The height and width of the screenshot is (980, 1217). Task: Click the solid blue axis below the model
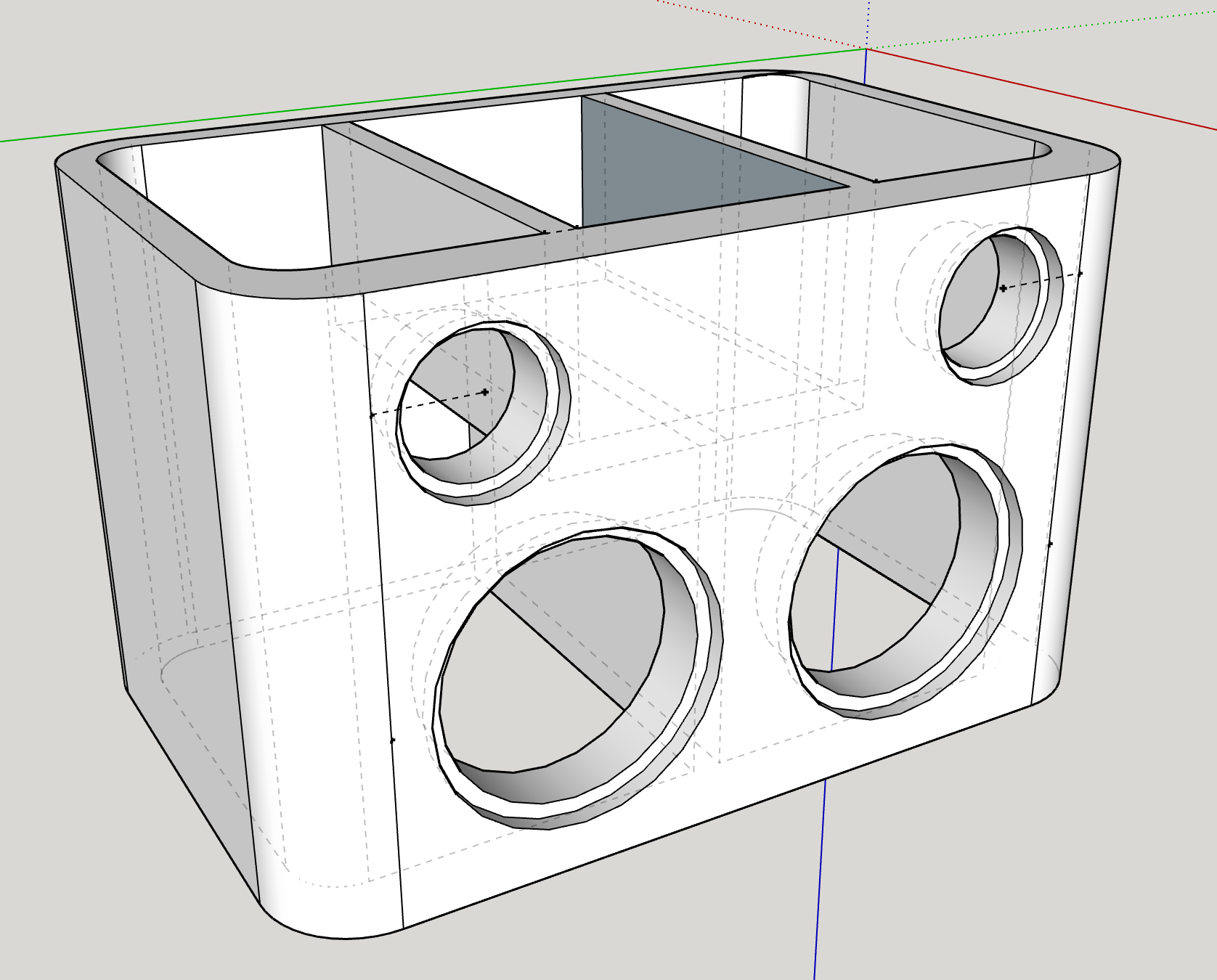click(x=820, y=878)
